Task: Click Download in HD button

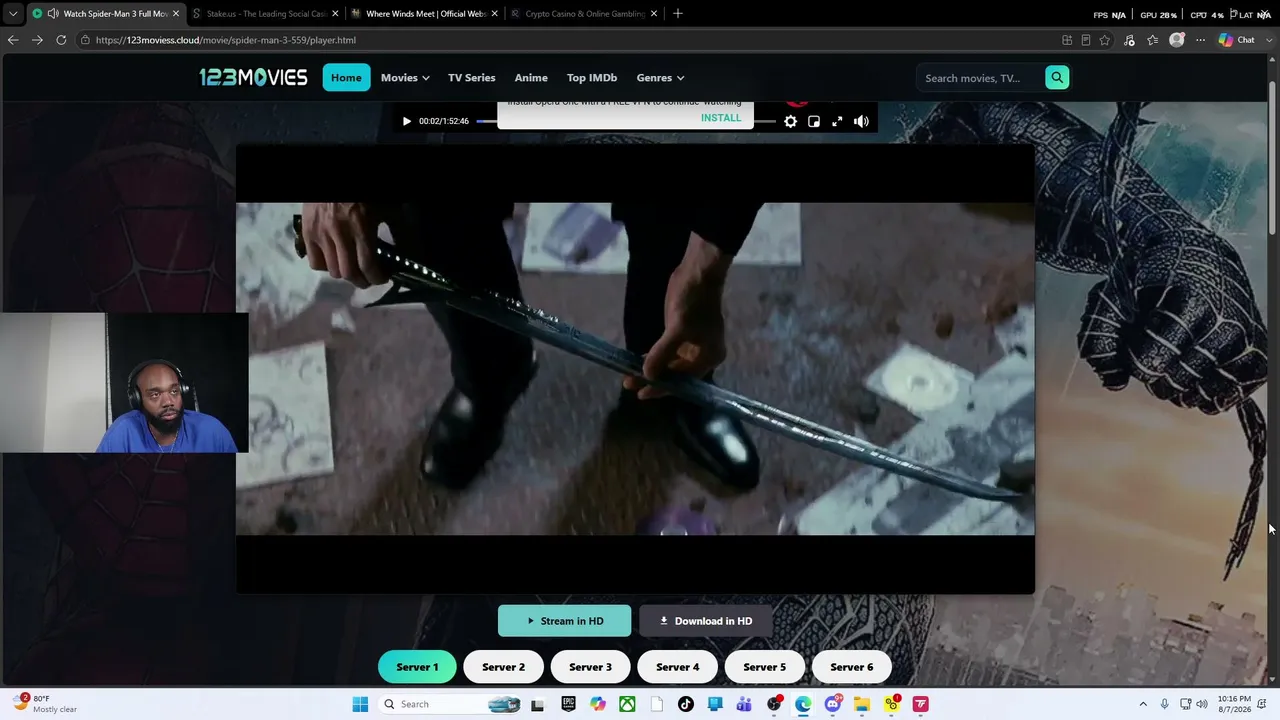Action: pos(706,621)
